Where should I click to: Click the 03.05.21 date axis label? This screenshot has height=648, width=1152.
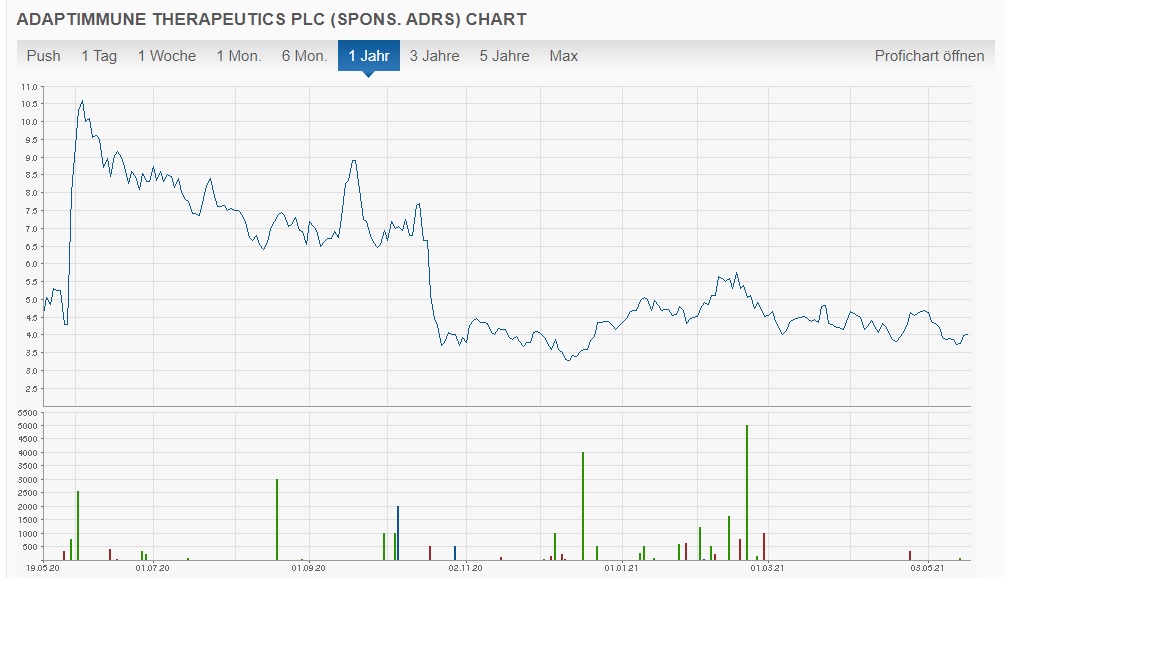pyautogui.click(x=927, y=568)
